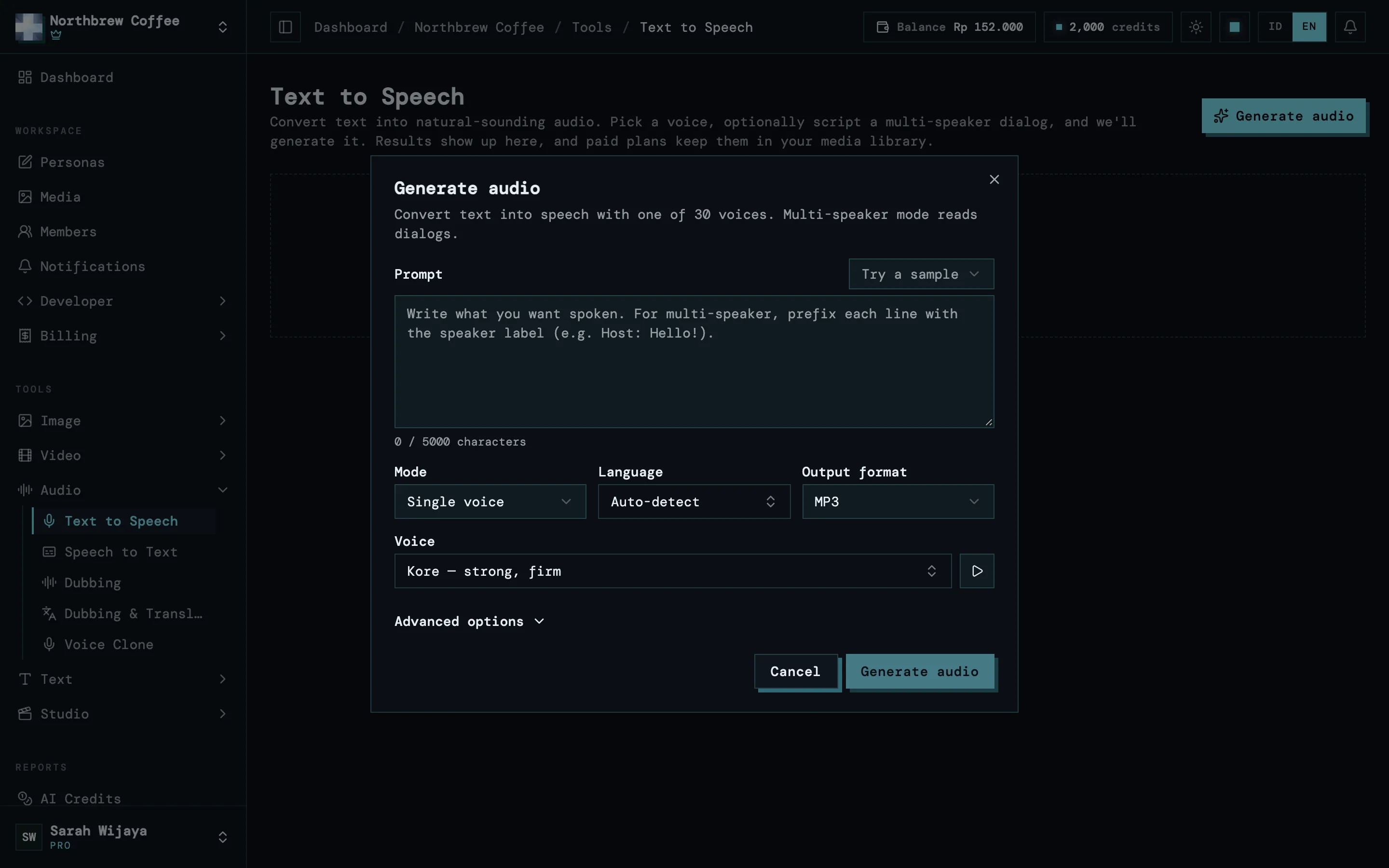1389x868 pixels.
Task: Open Dashboard in the sidebar
Action: point(123,78)
